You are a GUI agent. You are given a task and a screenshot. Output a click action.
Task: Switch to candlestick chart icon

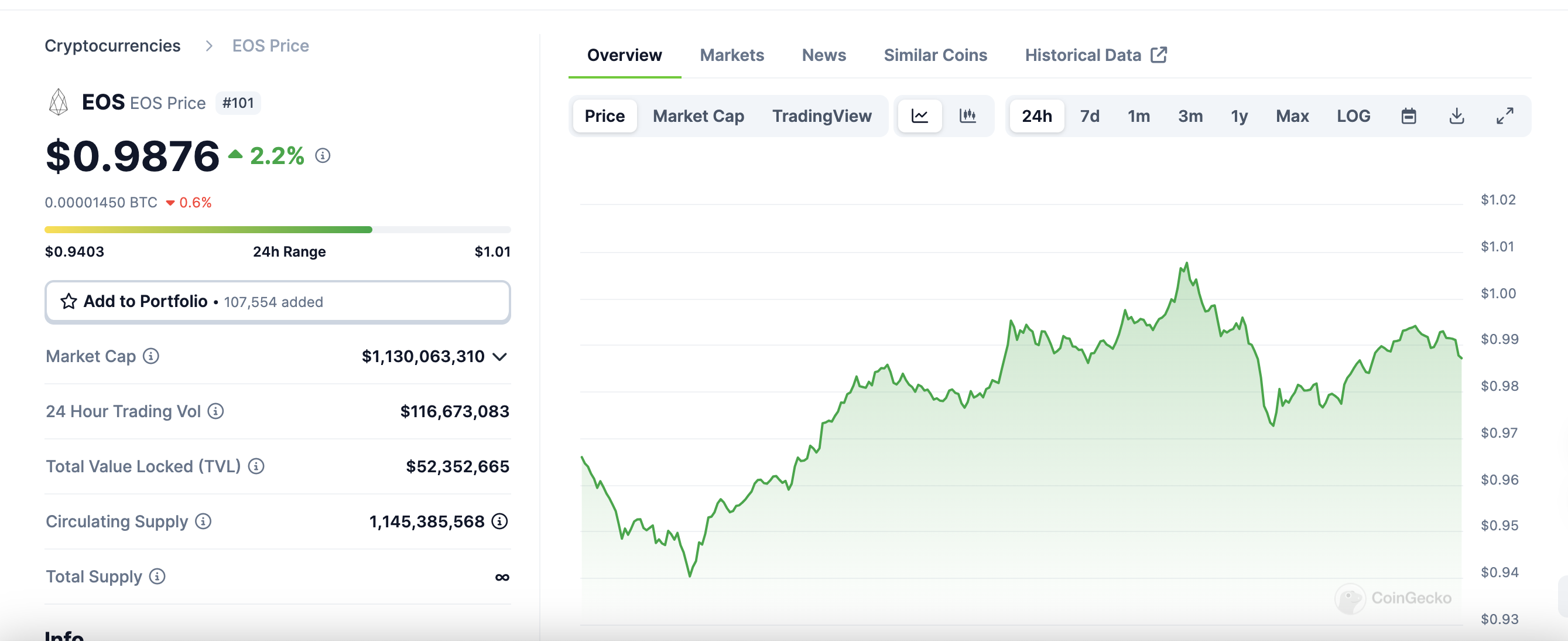point(967,116)
